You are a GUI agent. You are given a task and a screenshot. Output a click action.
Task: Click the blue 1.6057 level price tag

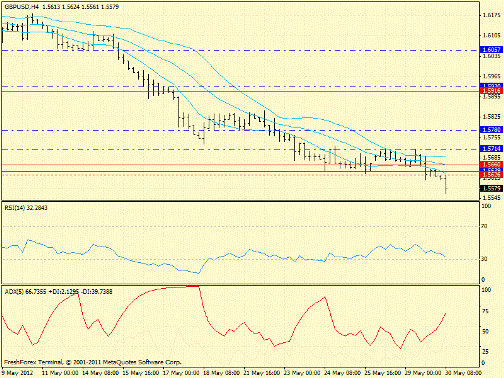pyautogui.click(x=491, y=50)
